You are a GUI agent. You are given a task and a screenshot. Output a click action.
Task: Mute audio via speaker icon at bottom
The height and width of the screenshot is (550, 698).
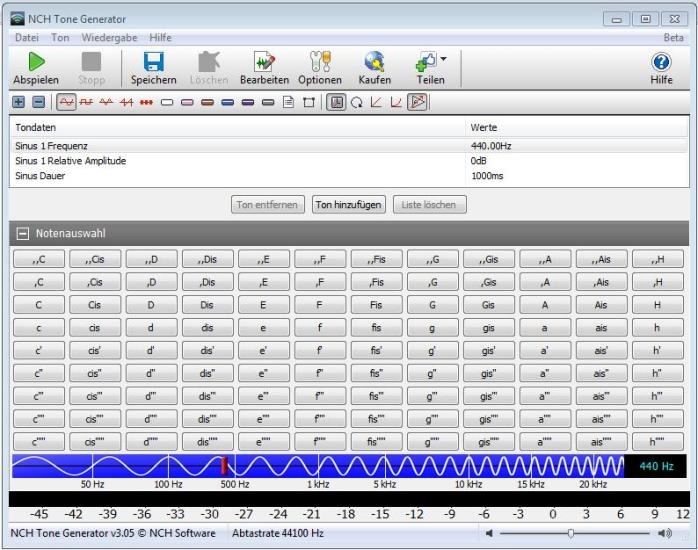[489, 534]
